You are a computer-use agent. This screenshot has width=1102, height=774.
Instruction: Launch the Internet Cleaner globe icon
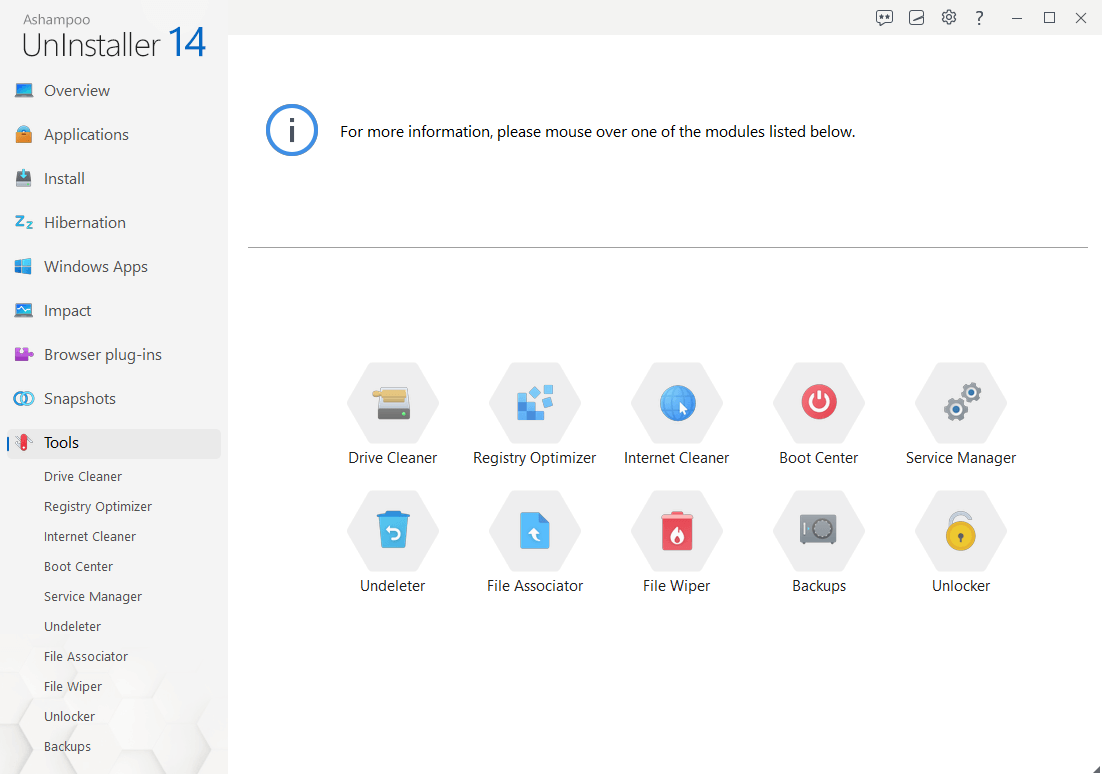pos(677,403)
